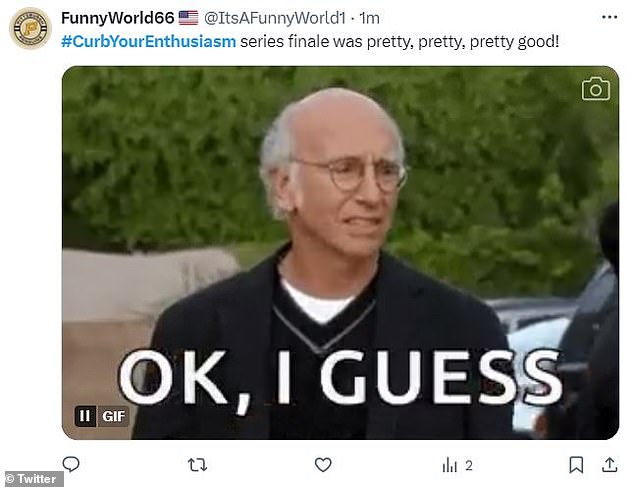
Task: Click the GIF label badge
Action: 114,416
